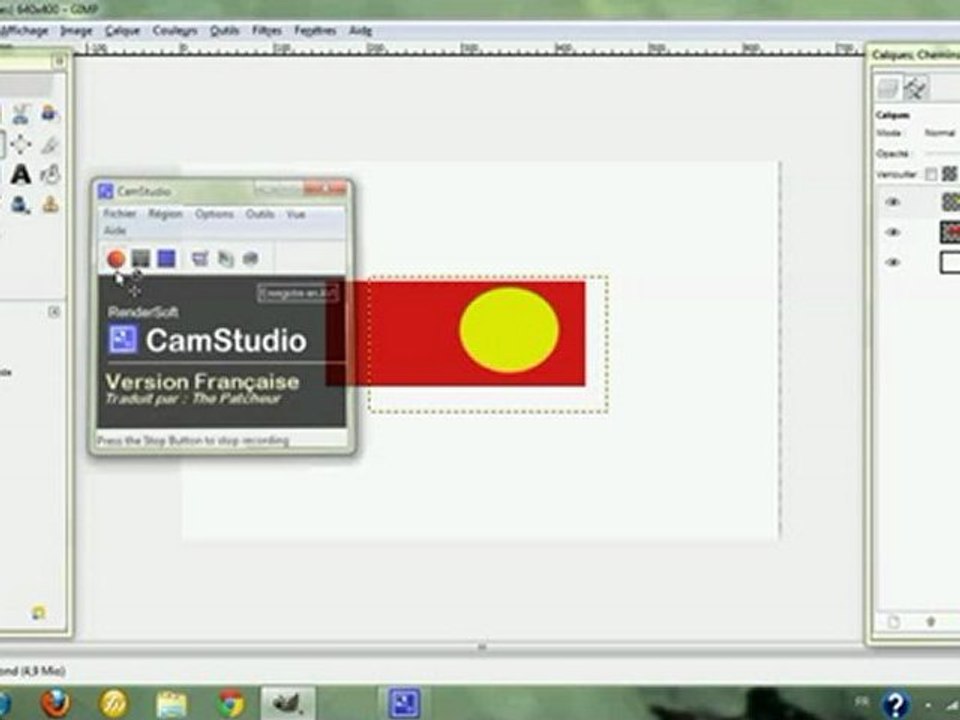Open the Image menu in GIMP
This screenshot has width=960, height=720.
coord(77,31)
